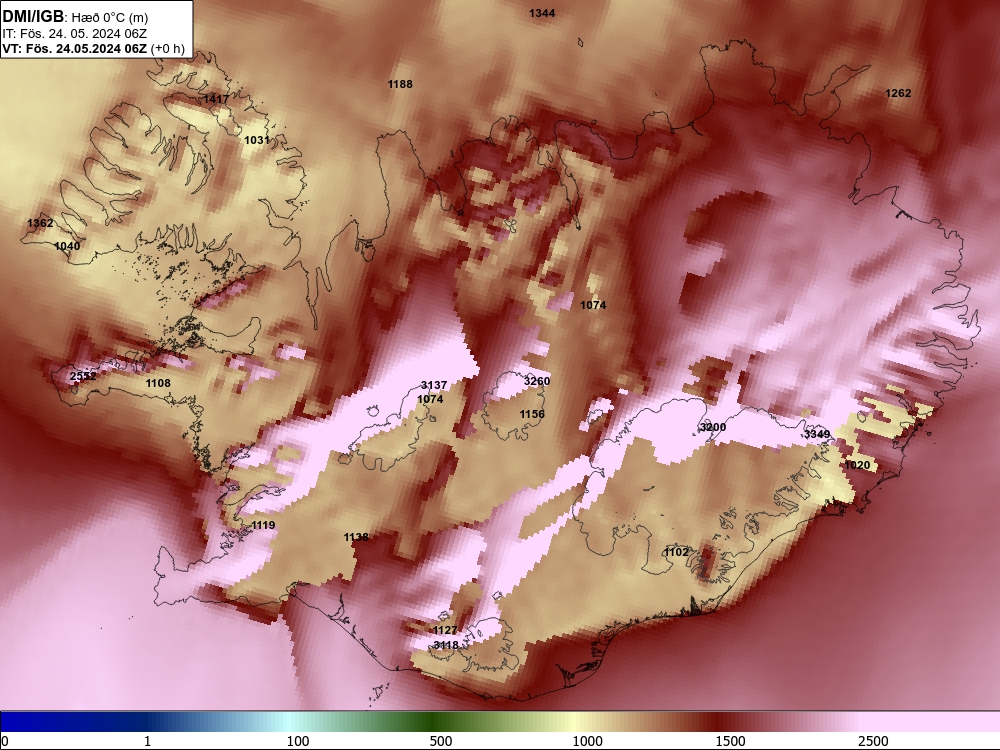1000x750 pixels.
Task: Click the 1031 map value
Action: tap(257, 140)
